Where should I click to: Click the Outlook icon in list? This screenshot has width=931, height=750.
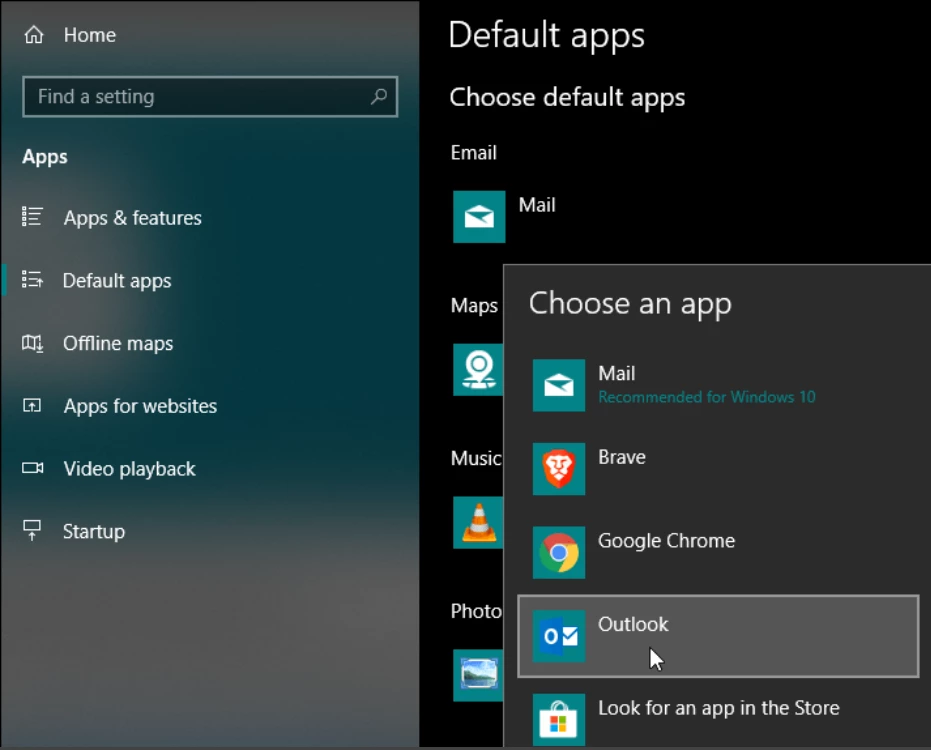click(x=559, y=636)
